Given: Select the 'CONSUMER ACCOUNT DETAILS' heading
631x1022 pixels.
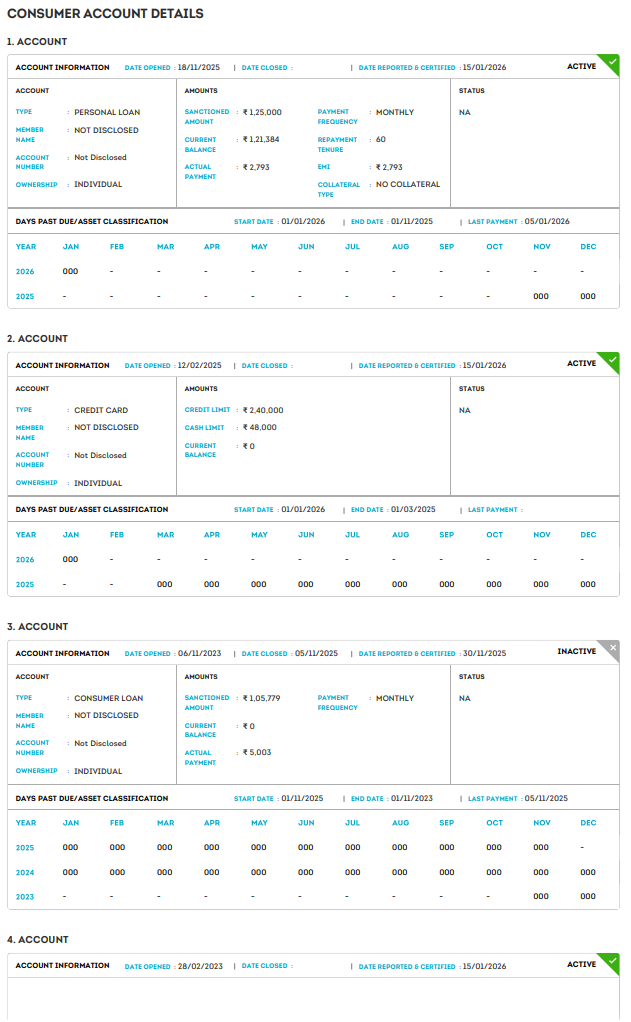Looking at the screenshot, I should click(105, 14).
